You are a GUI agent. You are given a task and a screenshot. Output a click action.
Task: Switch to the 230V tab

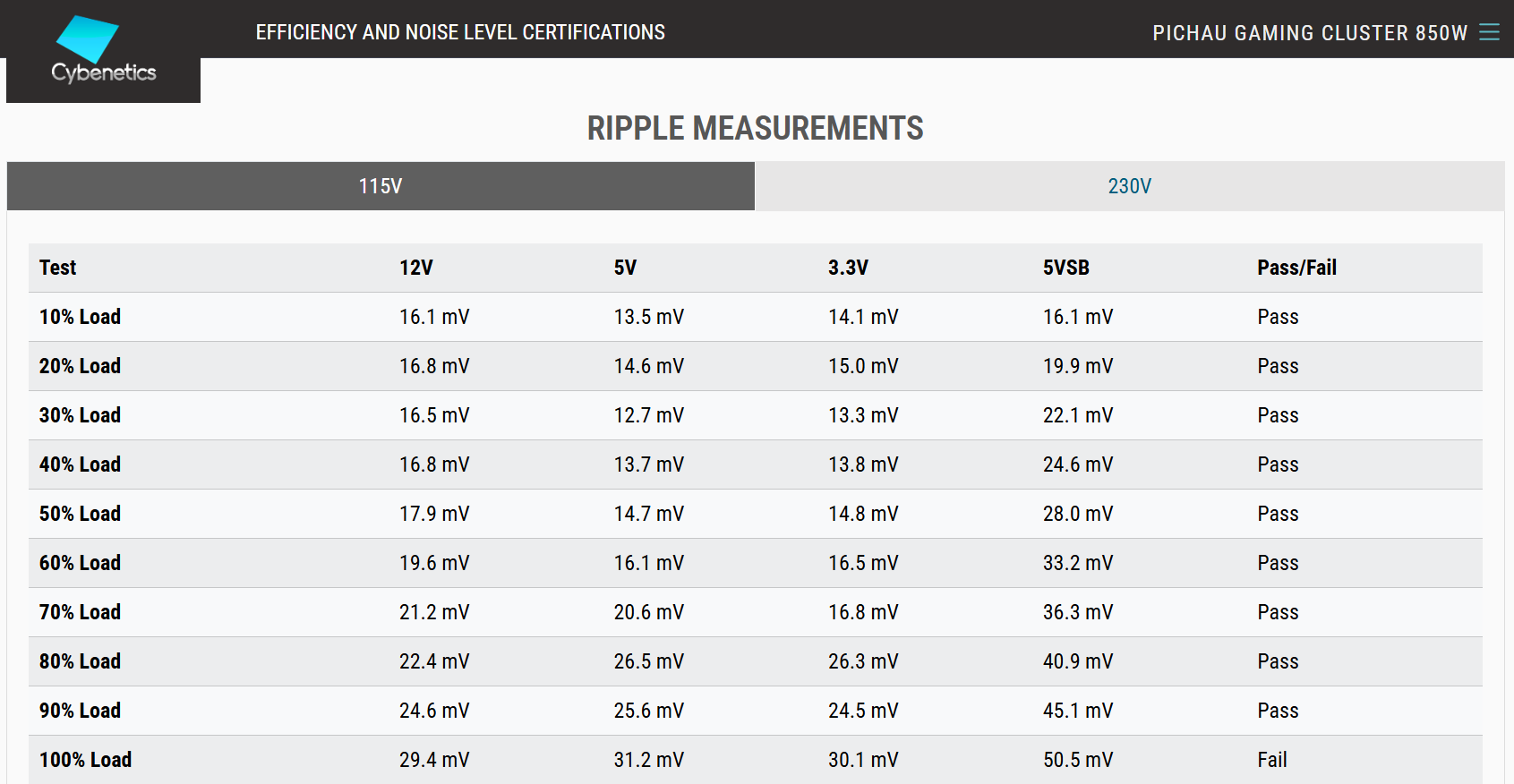coord(1129,186)
